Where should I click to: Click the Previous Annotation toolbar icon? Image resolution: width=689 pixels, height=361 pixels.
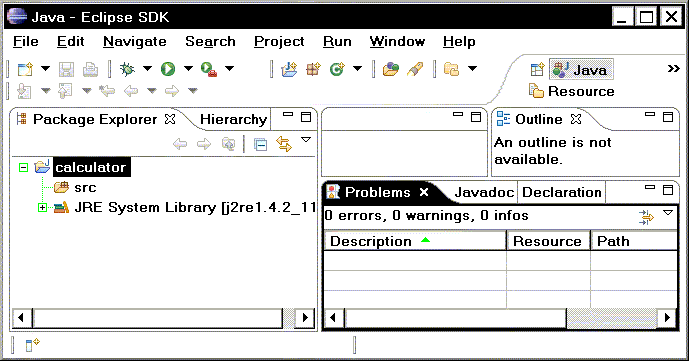65,91
